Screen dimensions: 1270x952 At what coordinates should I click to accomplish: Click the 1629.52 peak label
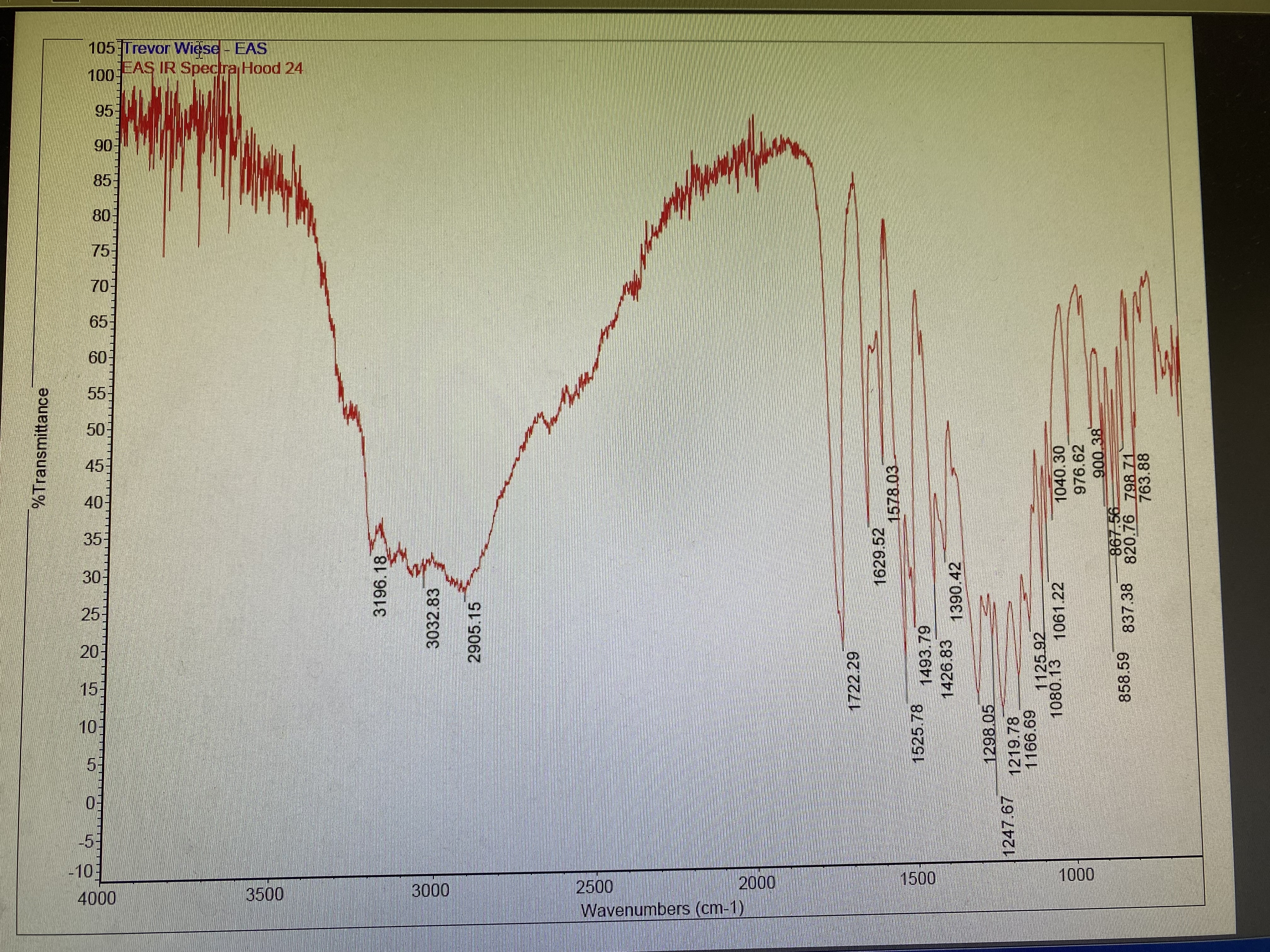(x=879, y=557)
